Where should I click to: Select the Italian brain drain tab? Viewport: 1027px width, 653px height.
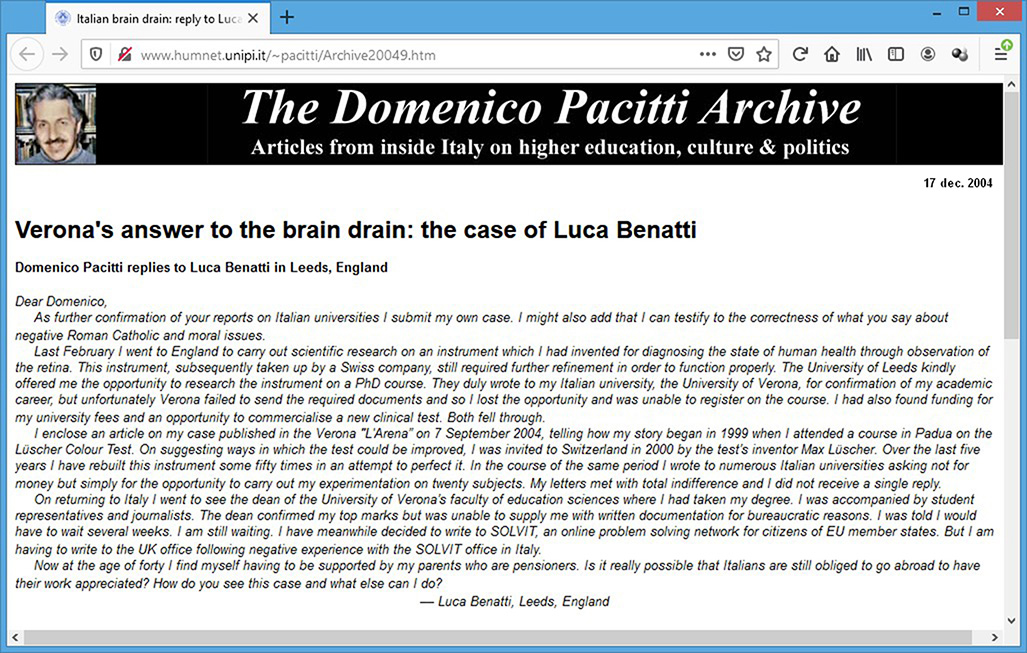150,17
